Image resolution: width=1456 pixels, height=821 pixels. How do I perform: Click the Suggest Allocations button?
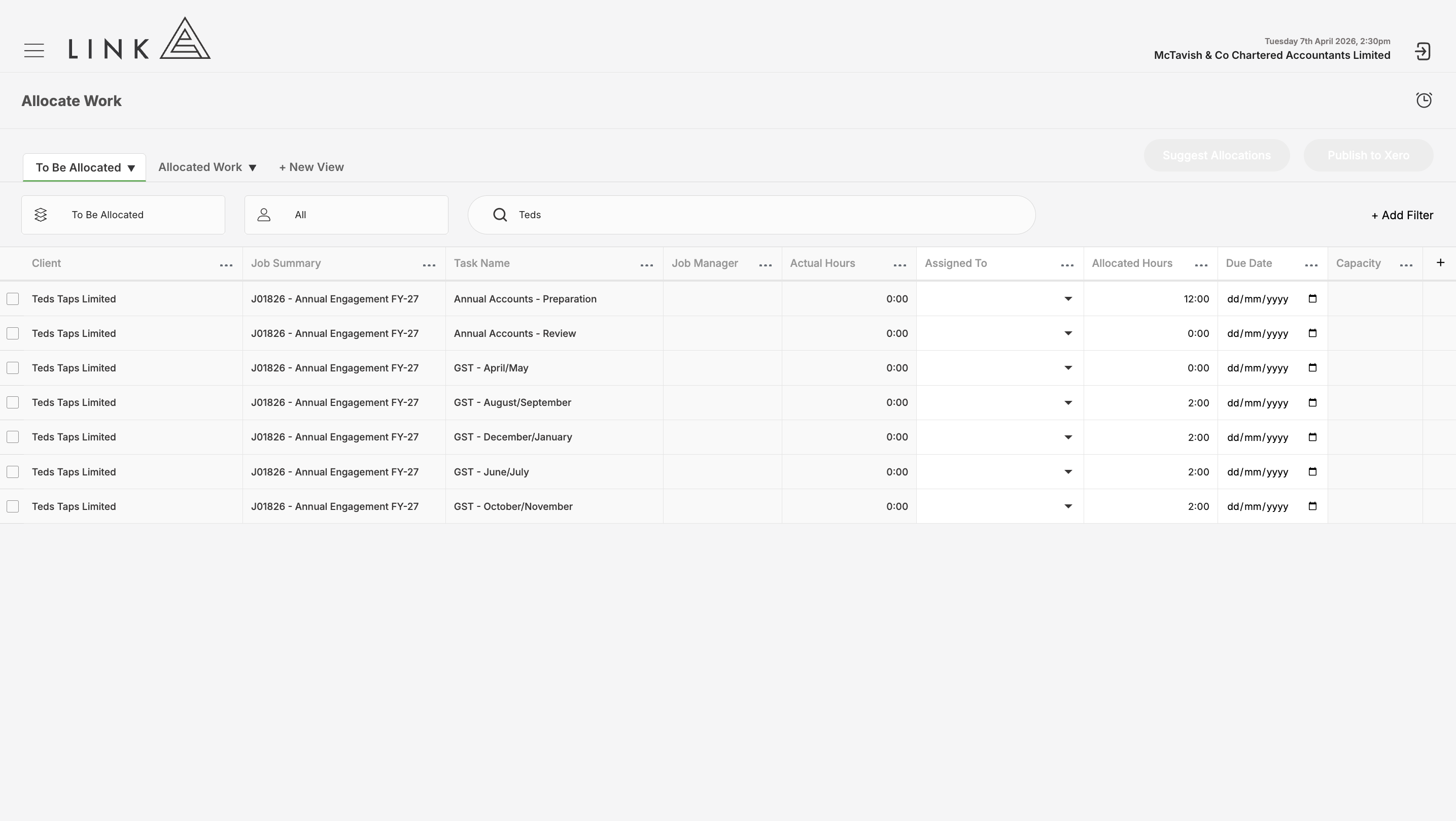coord(1217,155)
